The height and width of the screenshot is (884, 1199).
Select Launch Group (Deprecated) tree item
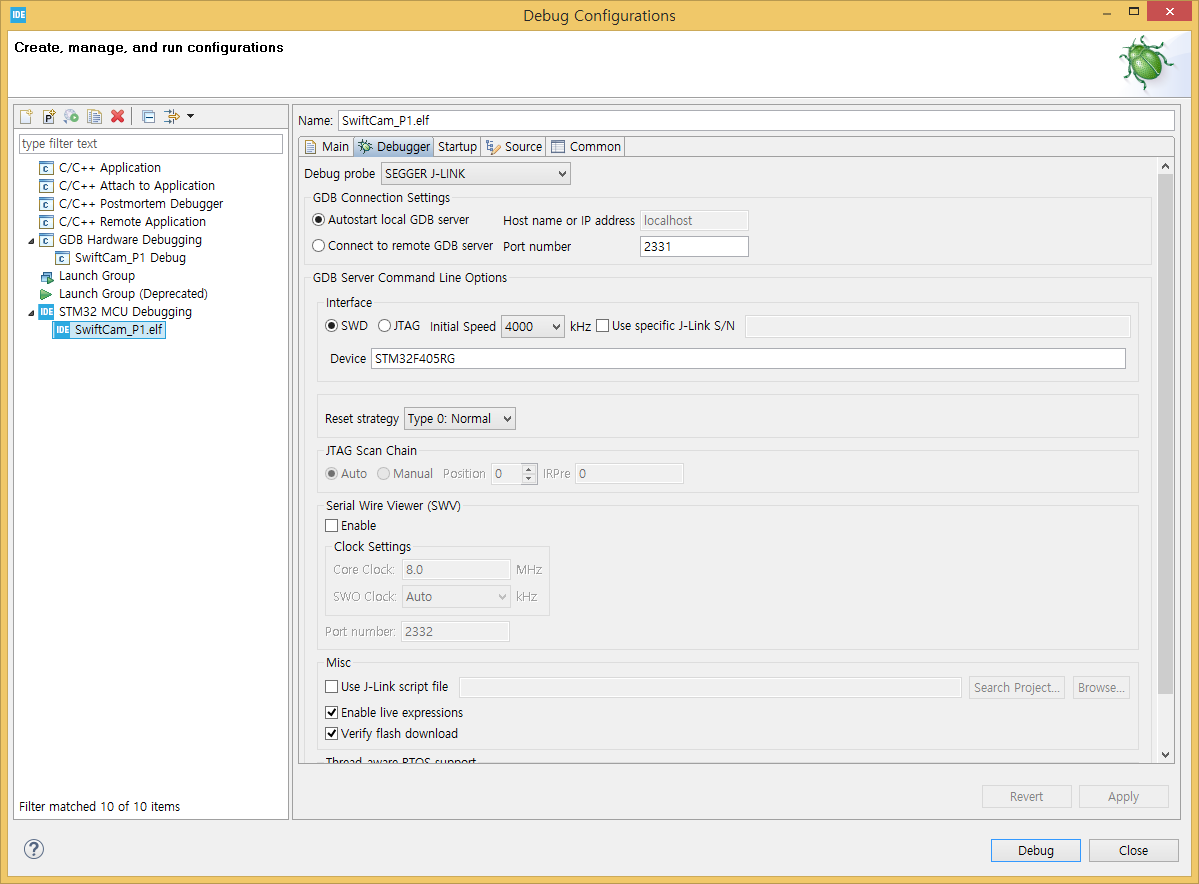tap(133, 294)
